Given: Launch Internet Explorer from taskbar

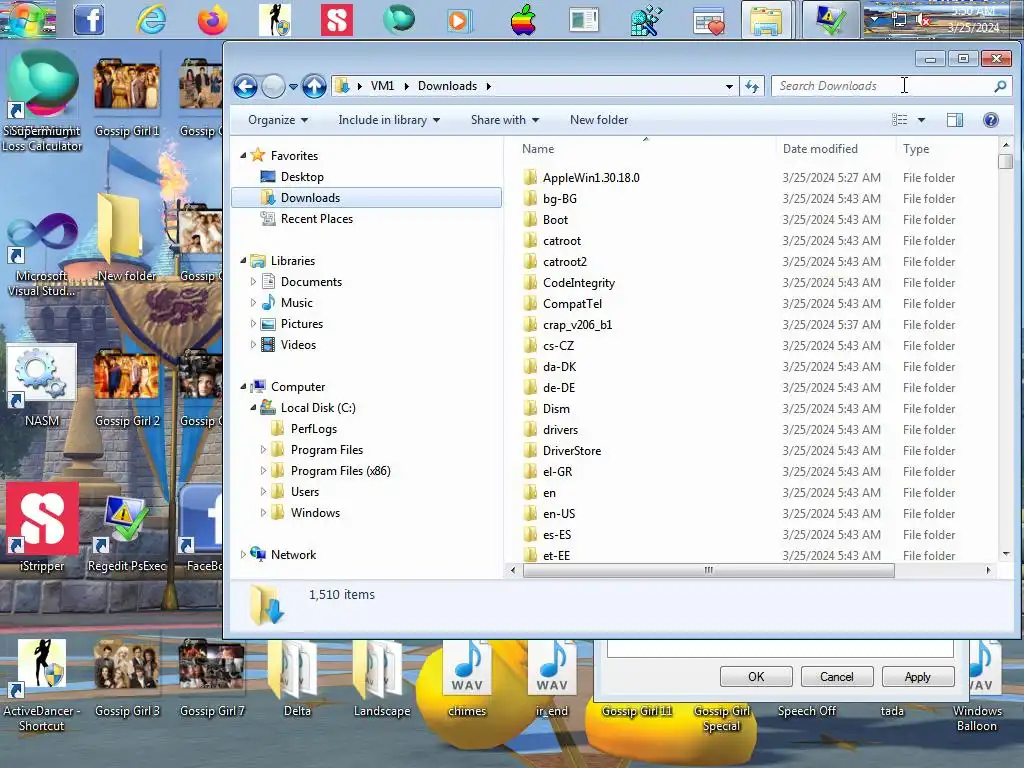Looking at the screenshot, I should [x=151, y=20].
